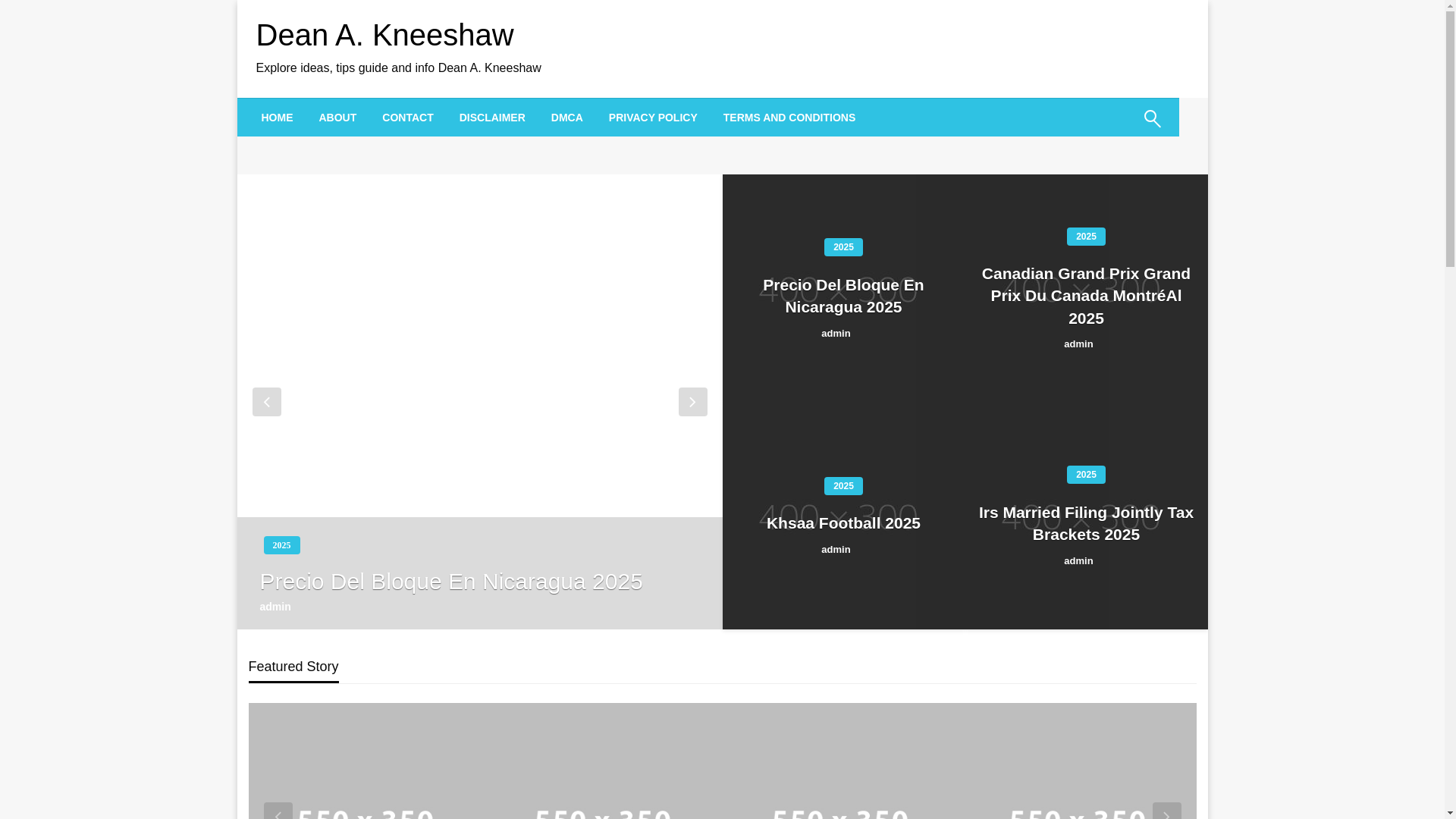Click the Dean A. Kneeshaw site title
Viewport: 1456px width, 819px height.
384,35
